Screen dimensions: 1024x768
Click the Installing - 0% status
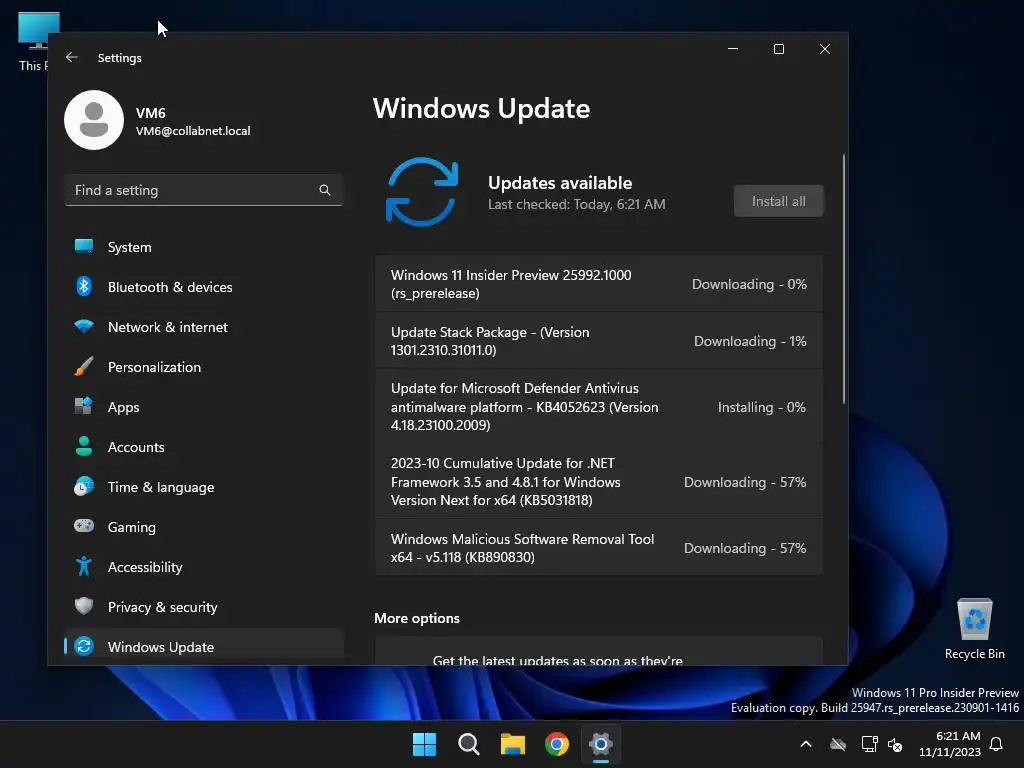761,407
